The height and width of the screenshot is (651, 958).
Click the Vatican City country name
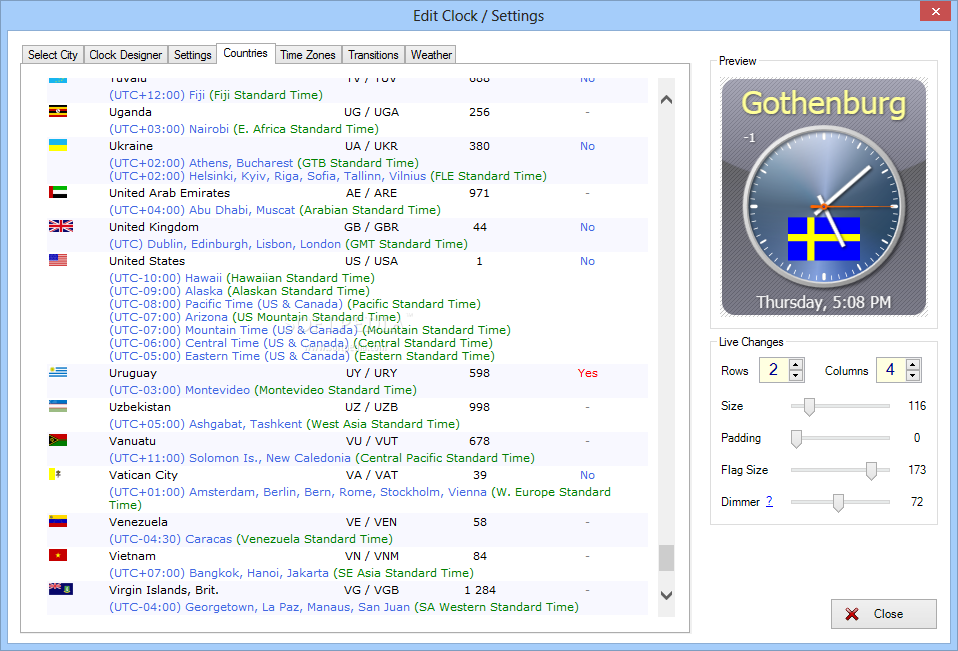[144, 475]
